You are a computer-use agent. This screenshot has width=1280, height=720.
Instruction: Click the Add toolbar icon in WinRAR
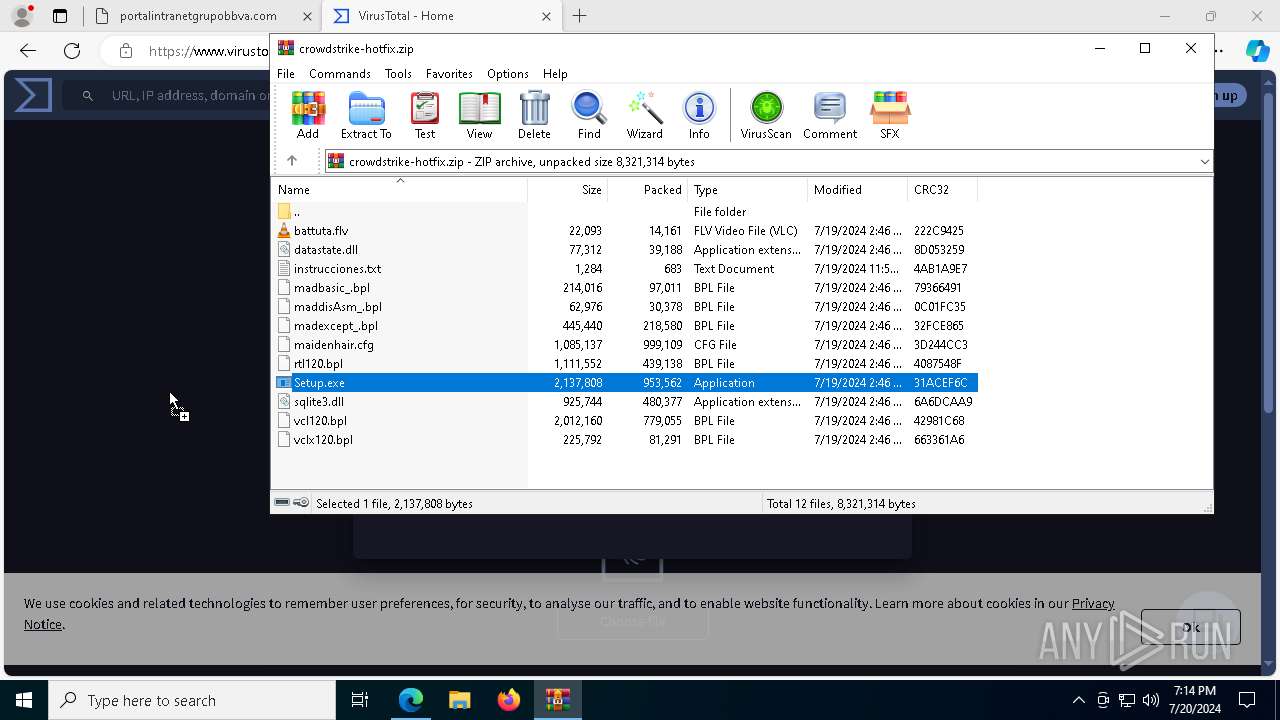[x=308, y=115]
